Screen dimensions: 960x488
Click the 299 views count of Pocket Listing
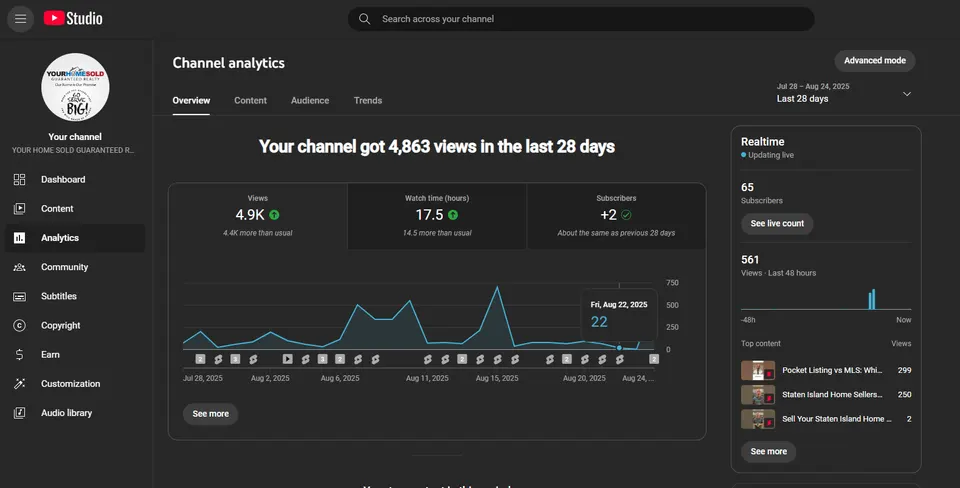point(904,370)
